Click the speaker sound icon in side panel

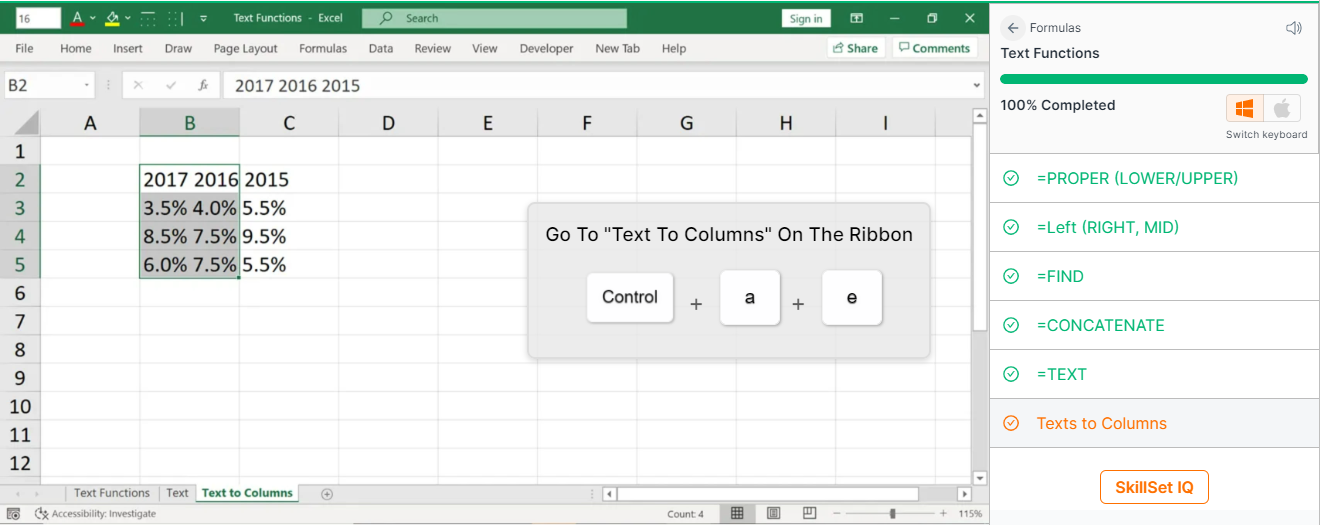tap(1294, 28)
